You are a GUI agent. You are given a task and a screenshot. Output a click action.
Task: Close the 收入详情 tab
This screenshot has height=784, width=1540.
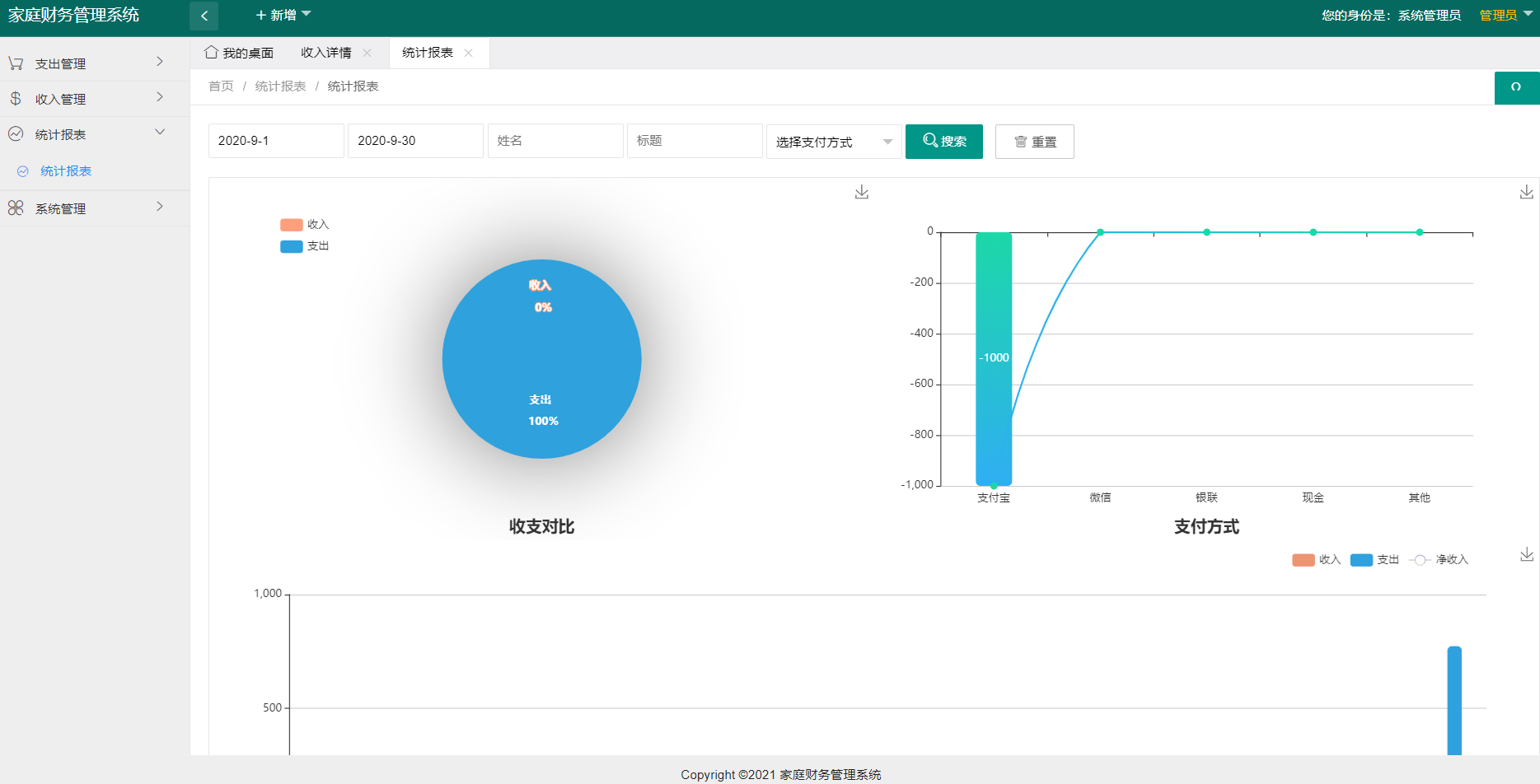click(x=367, y=53)
